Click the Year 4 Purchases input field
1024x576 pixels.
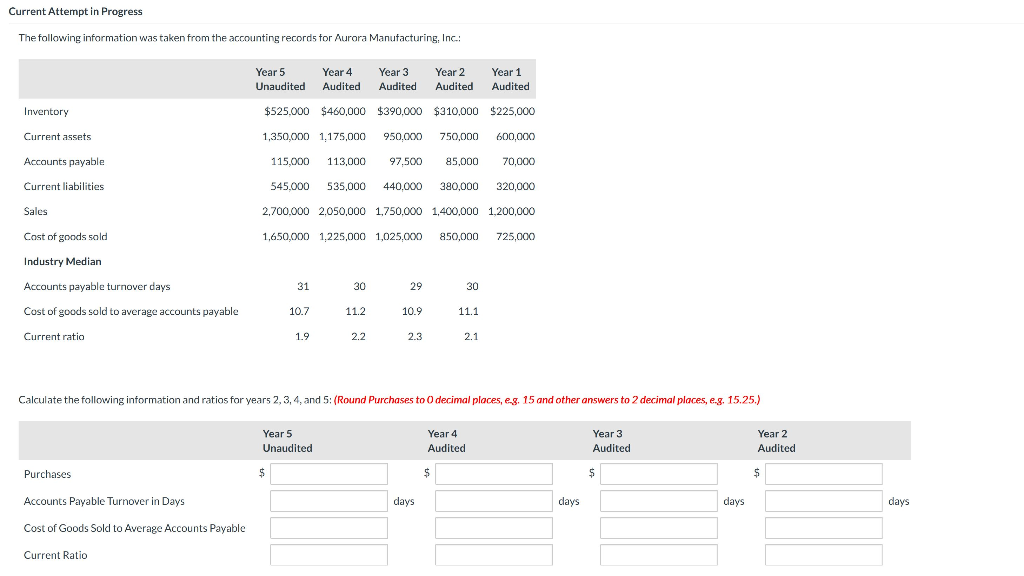(494, 473)
